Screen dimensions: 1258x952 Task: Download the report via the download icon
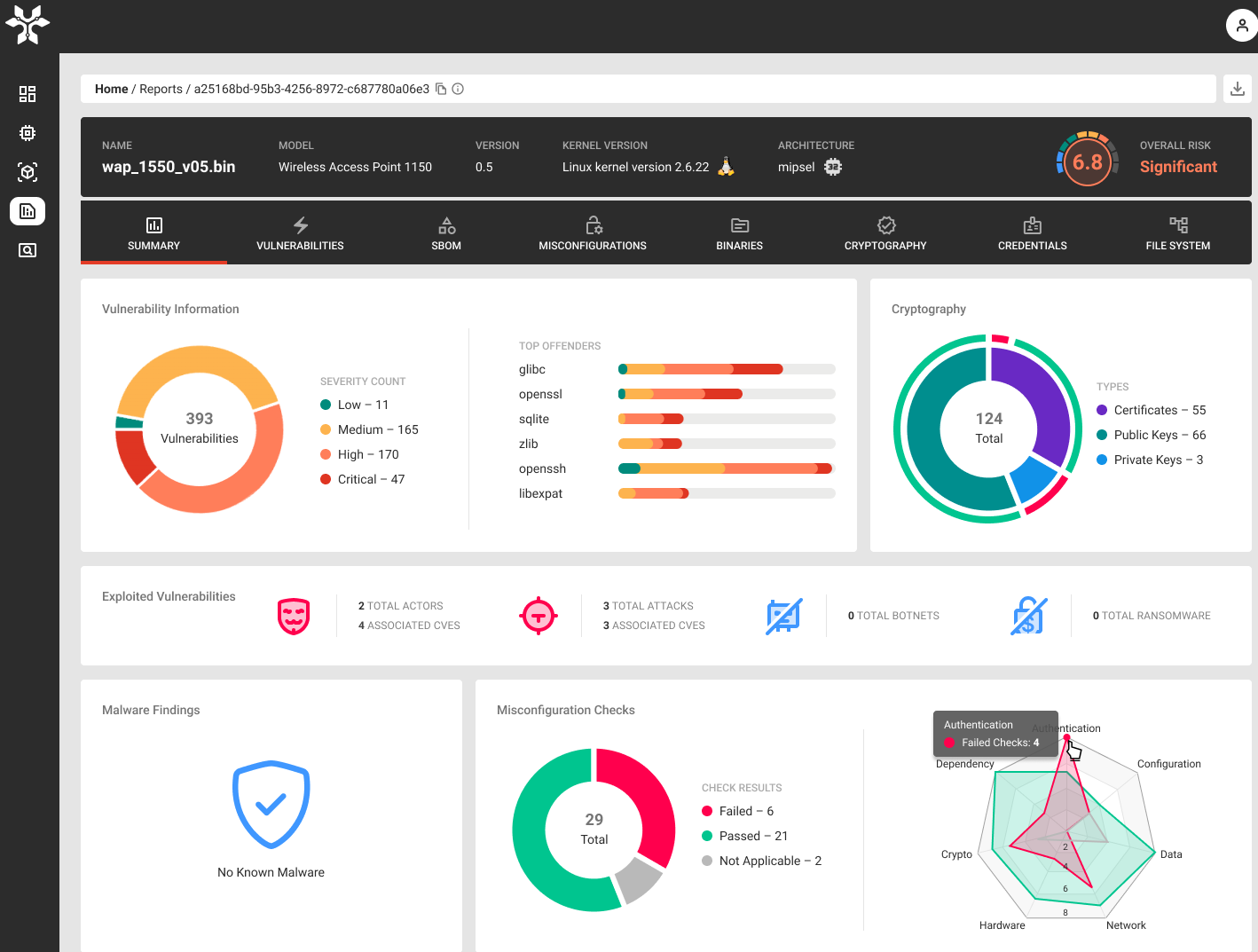coord(1238,89)
